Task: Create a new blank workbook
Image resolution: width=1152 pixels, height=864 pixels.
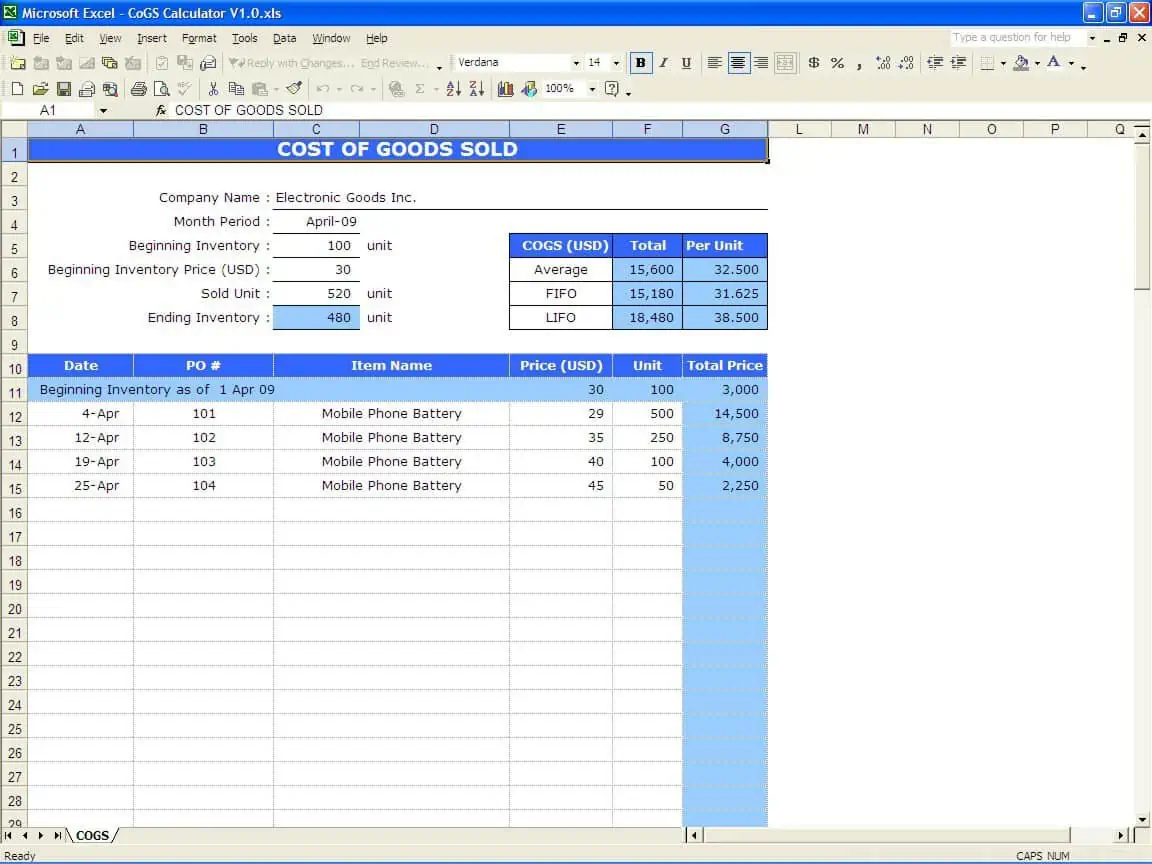Action: 17,89
